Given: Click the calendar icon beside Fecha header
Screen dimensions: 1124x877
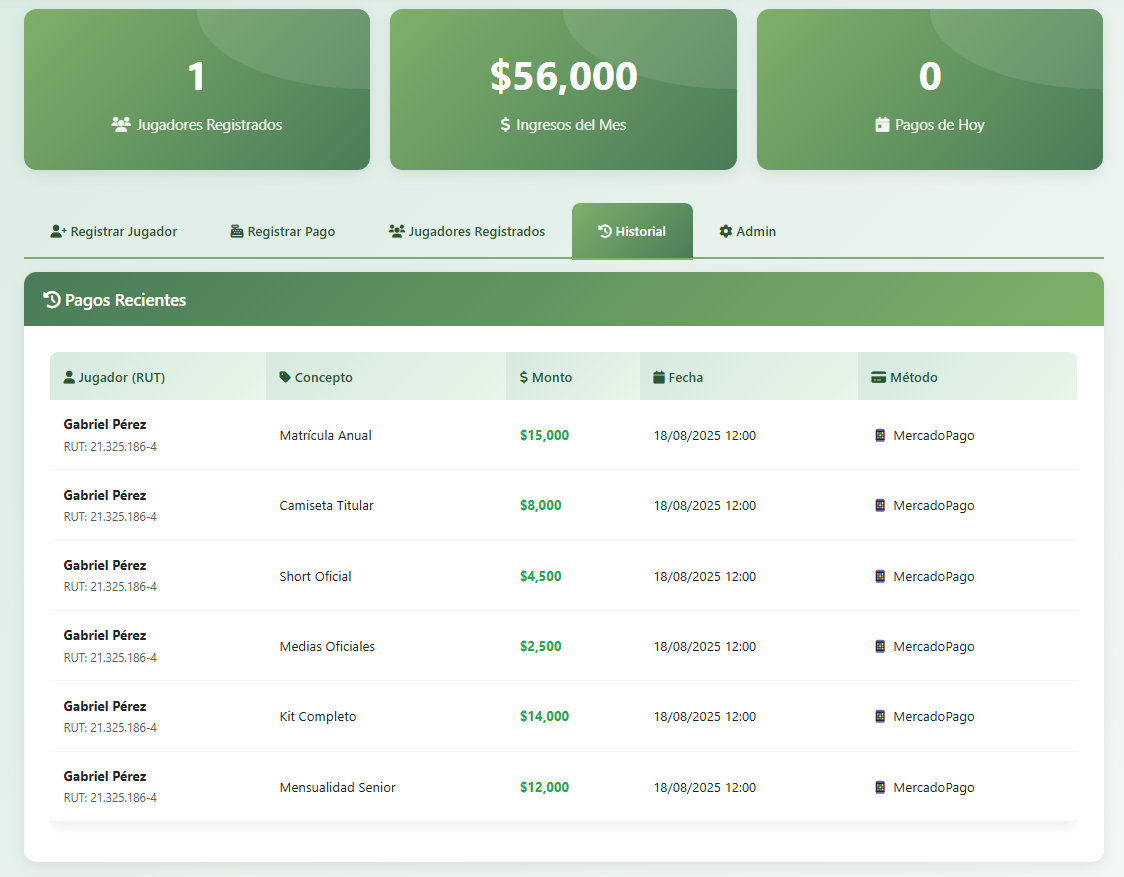Looking at the screenshot, I should pos(659,377).
